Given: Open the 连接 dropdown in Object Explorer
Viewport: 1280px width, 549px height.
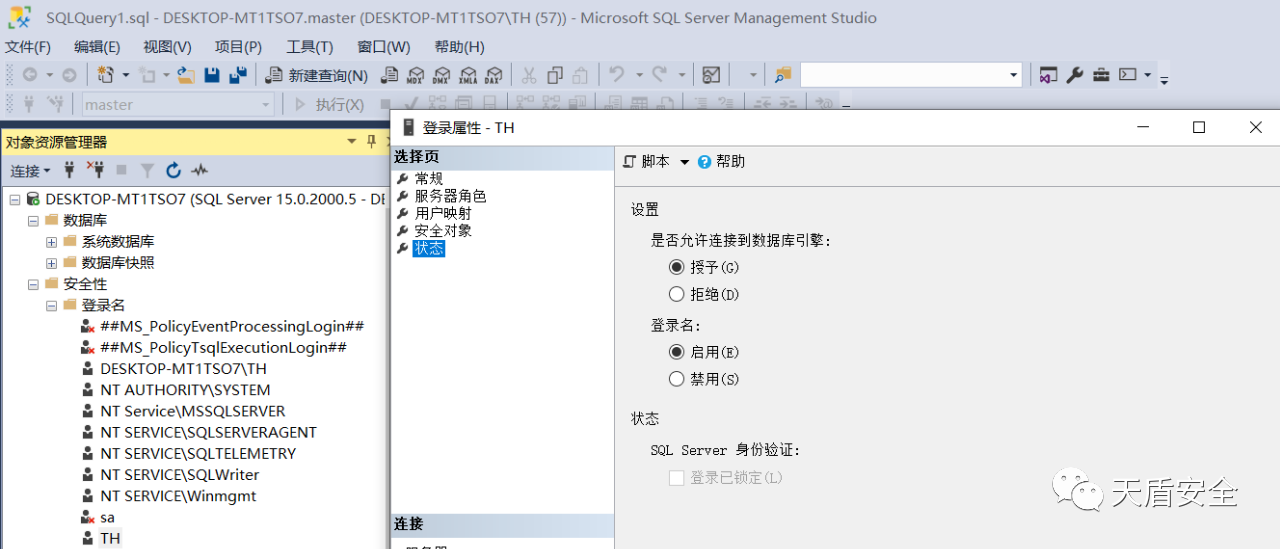Looking at the screenshot, I should (x=30, y=171).
